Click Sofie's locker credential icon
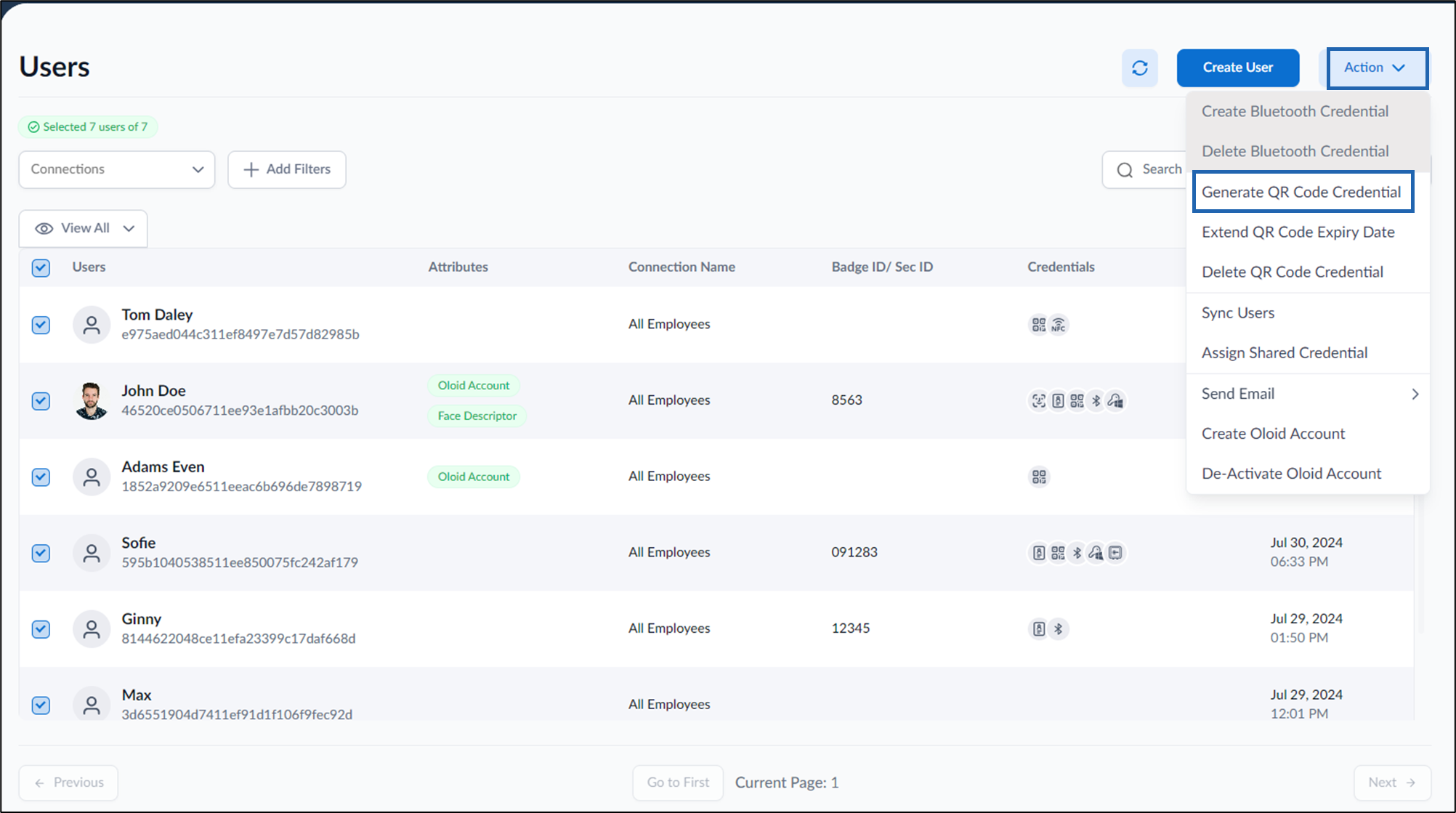The width and height of the screenshot is (1456, 813). (1115, 553)
